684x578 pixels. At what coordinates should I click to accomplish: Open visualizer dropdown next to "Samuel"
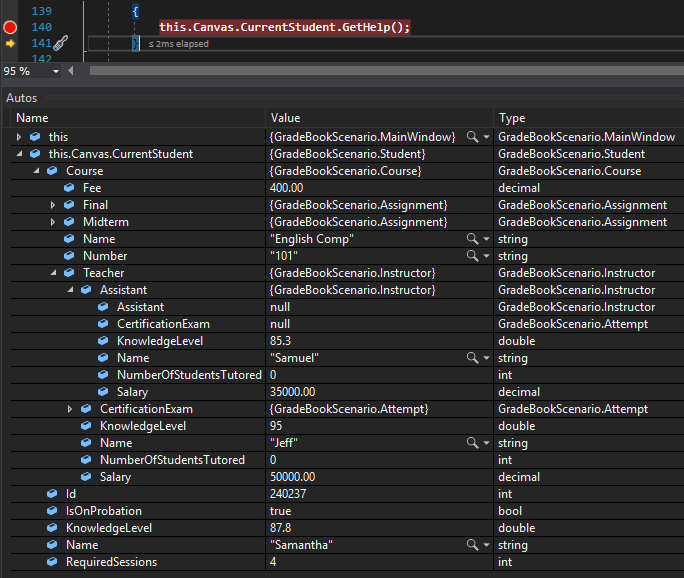[486, 358]
